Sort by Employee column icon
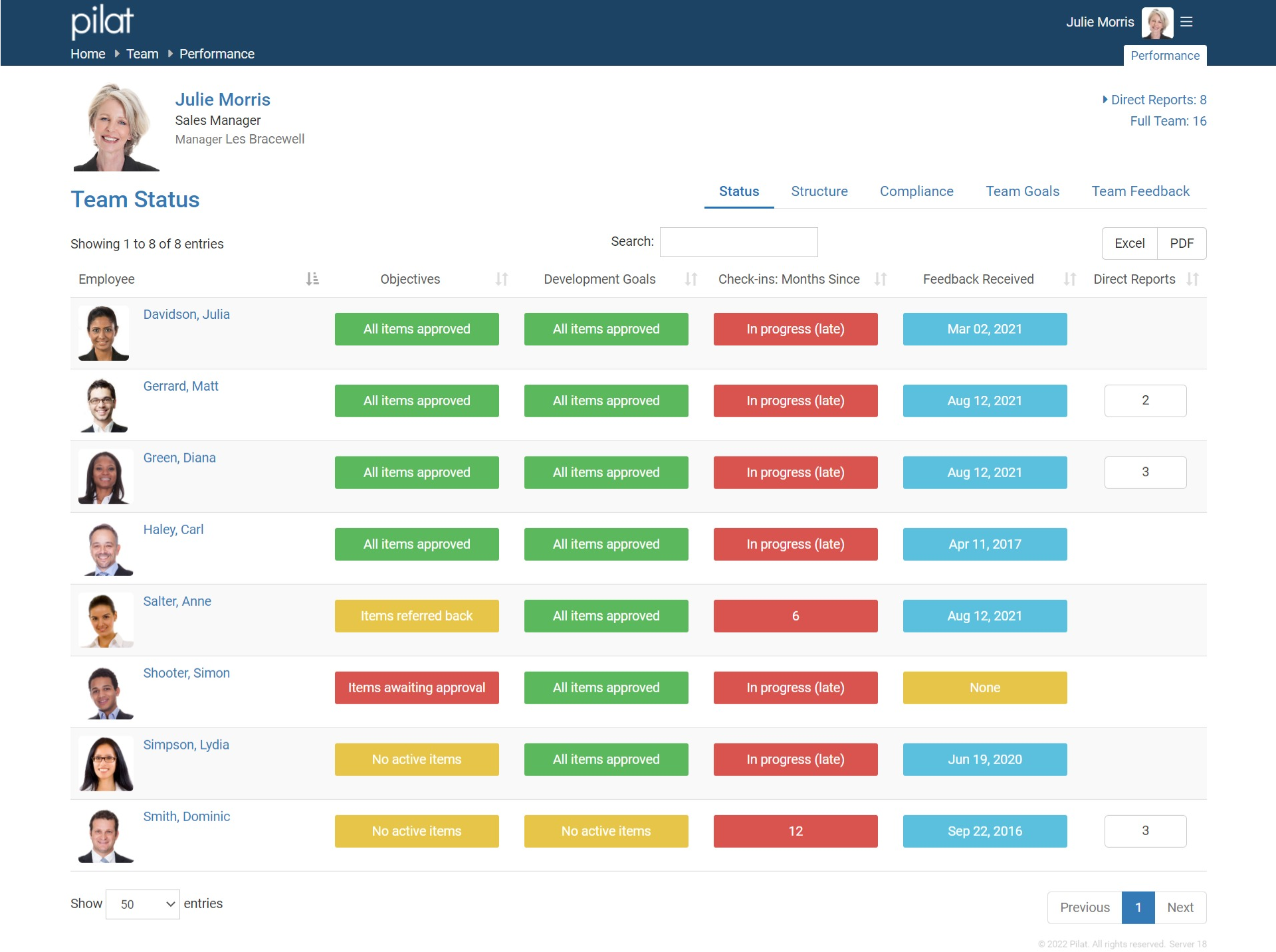The width and height of the screenshot is (1276, 952). coord(312,279)
